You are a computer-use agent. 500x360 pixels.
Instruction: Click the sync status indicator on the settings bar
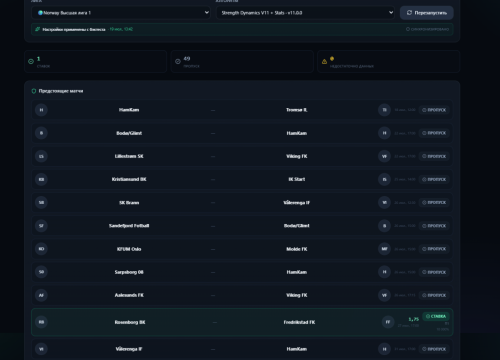coord(427,29)
